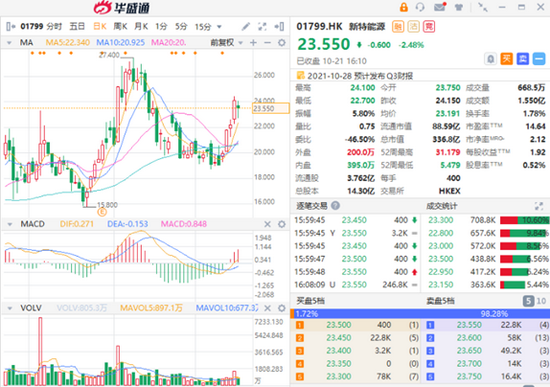Collapse the left sidebar panel icon

tap(11, 26)
